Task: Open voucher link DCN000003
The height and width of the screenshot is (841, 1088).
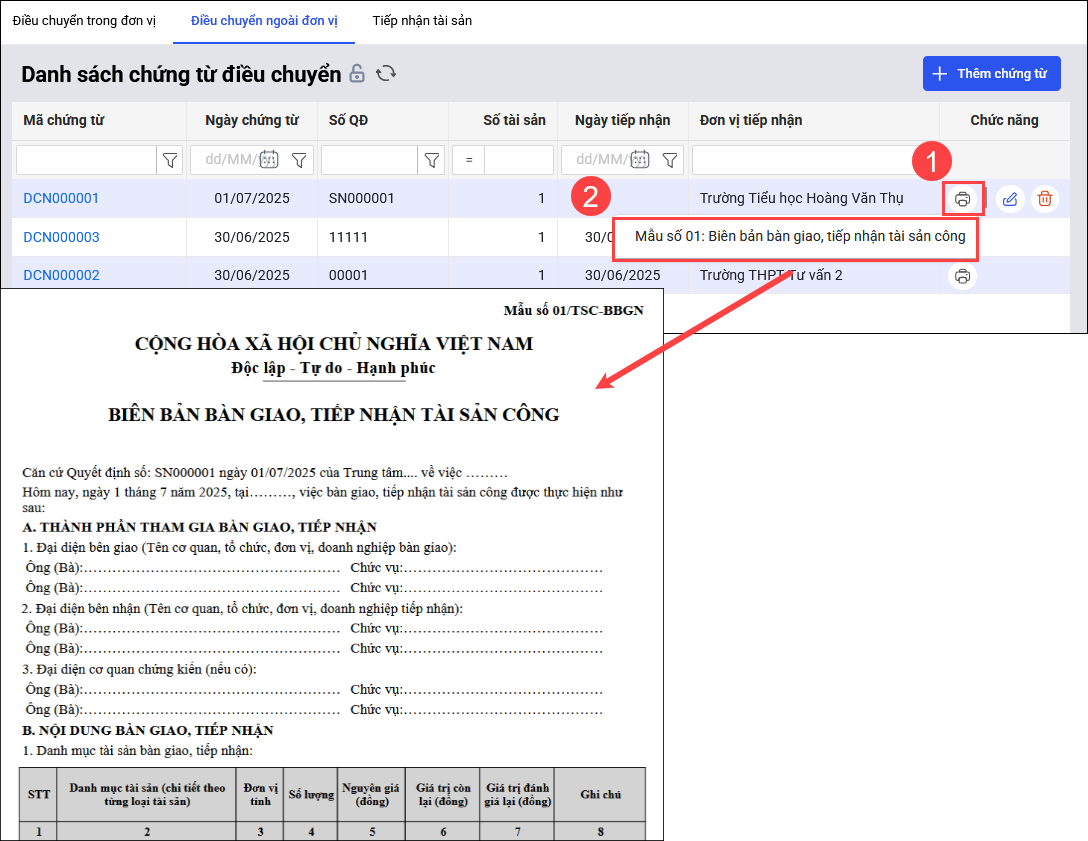Action: coord(61,238)
